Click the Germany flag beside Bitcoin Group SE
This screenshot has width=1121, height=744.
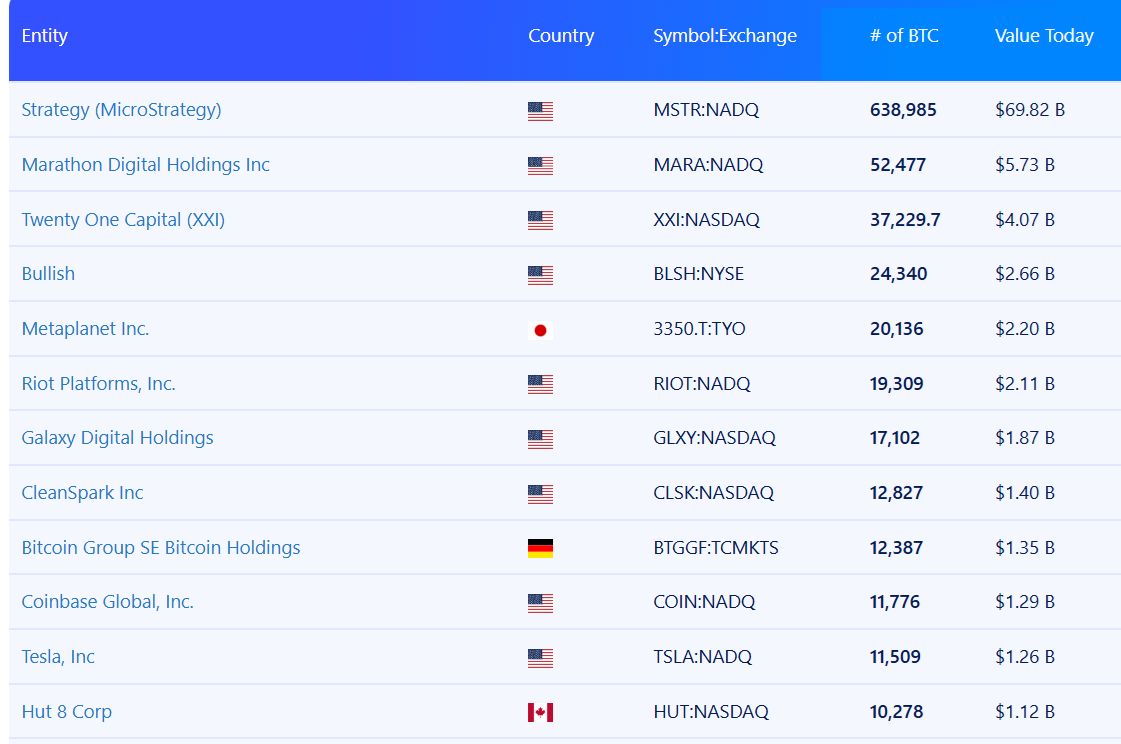click(540, 547)
